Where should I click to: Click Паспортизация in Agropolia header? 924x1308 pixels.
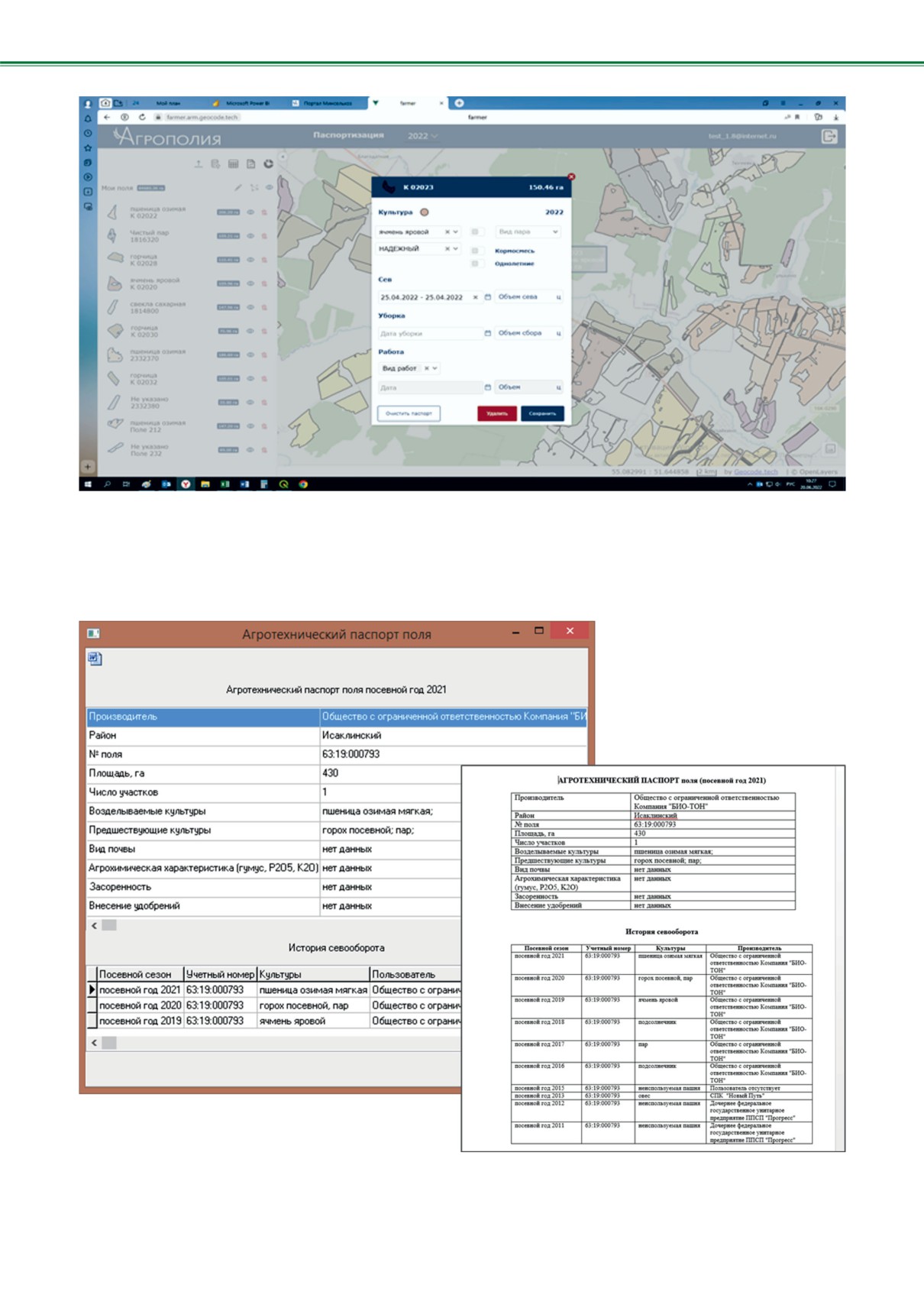point(348,135)
